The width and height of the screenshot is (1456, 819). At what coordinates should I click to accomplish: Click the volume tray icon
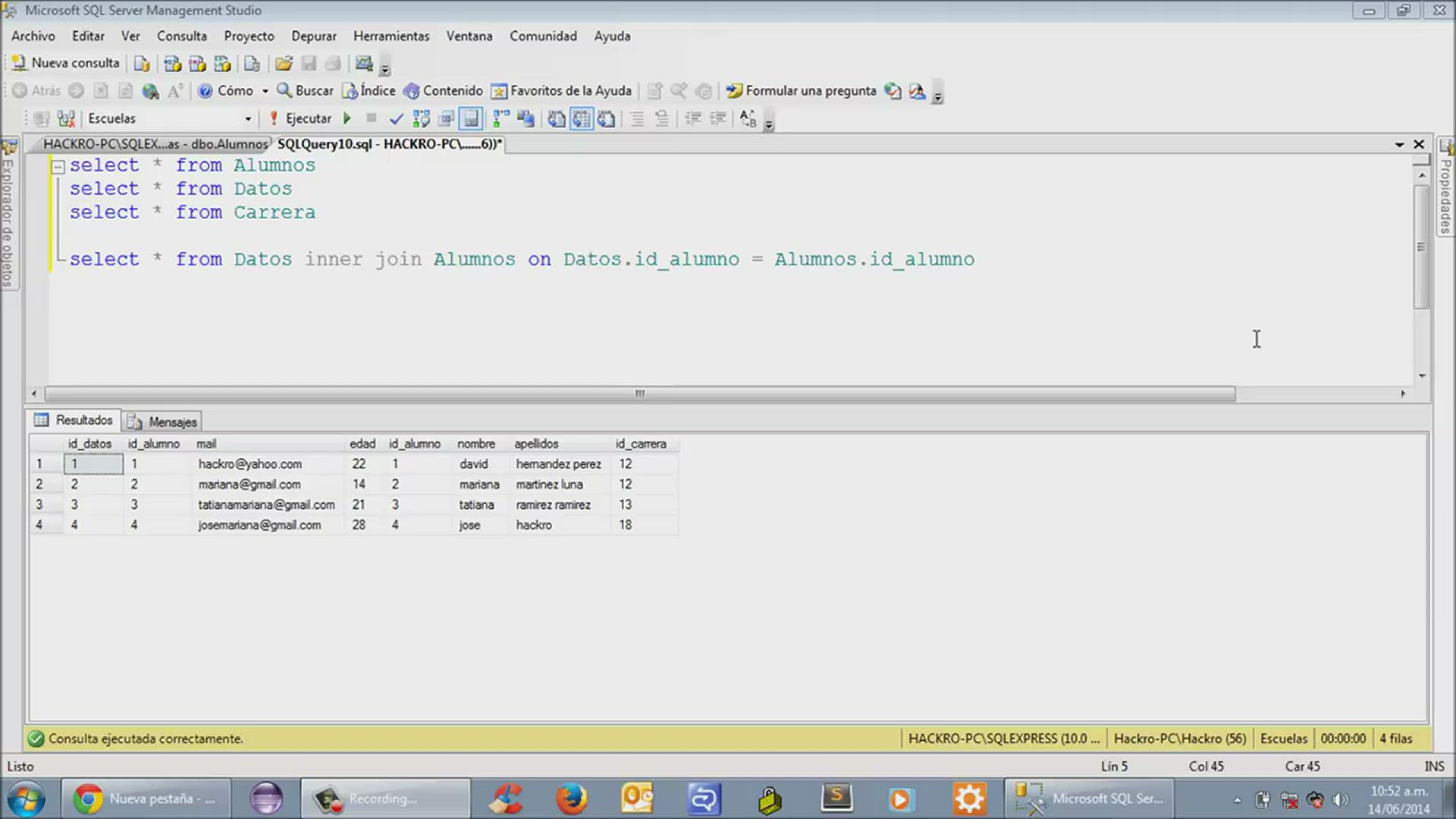(x=1341, y=799)
